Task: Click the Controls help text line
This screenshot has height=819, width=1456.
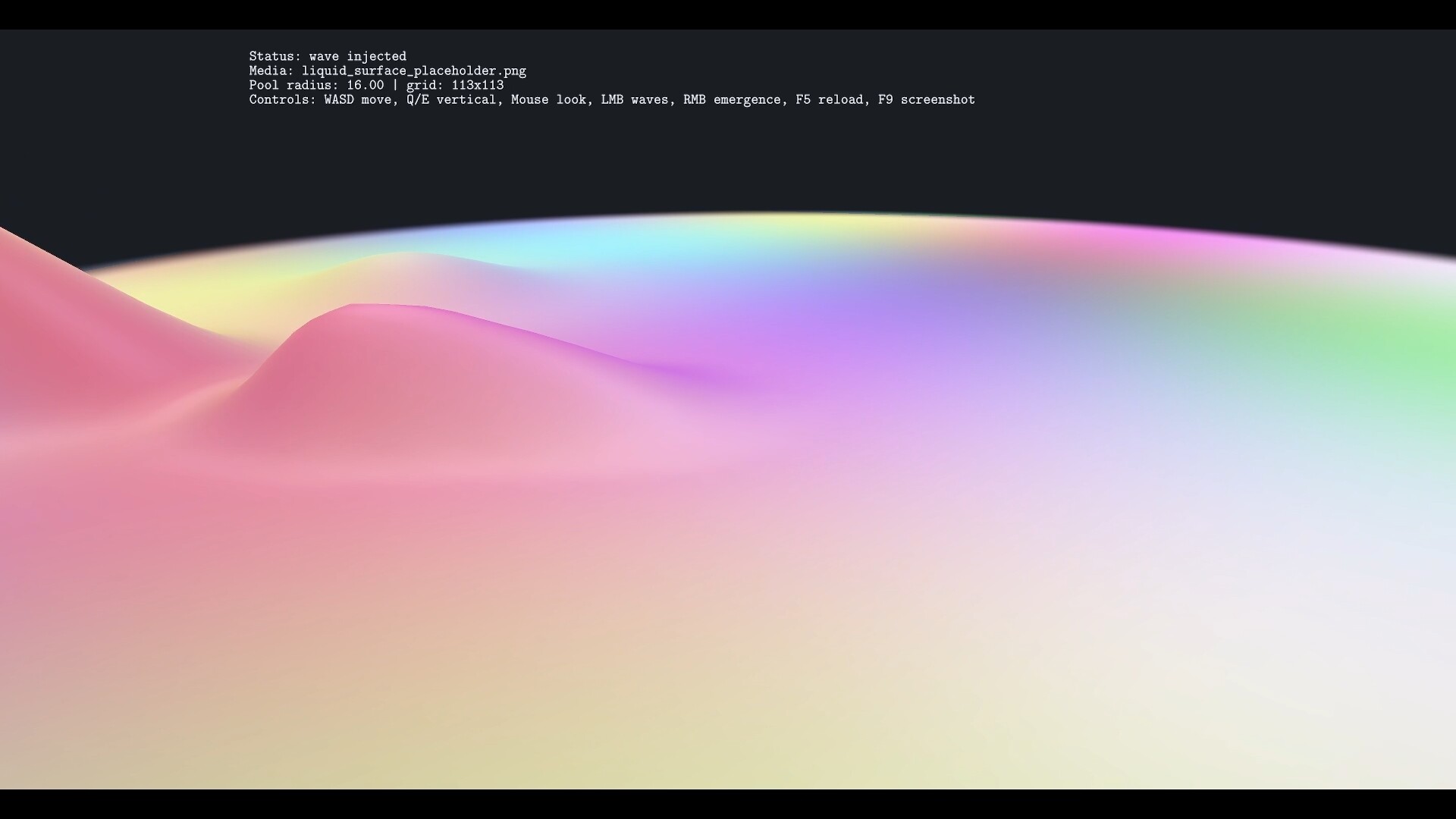Action: (x=612, y=99)
